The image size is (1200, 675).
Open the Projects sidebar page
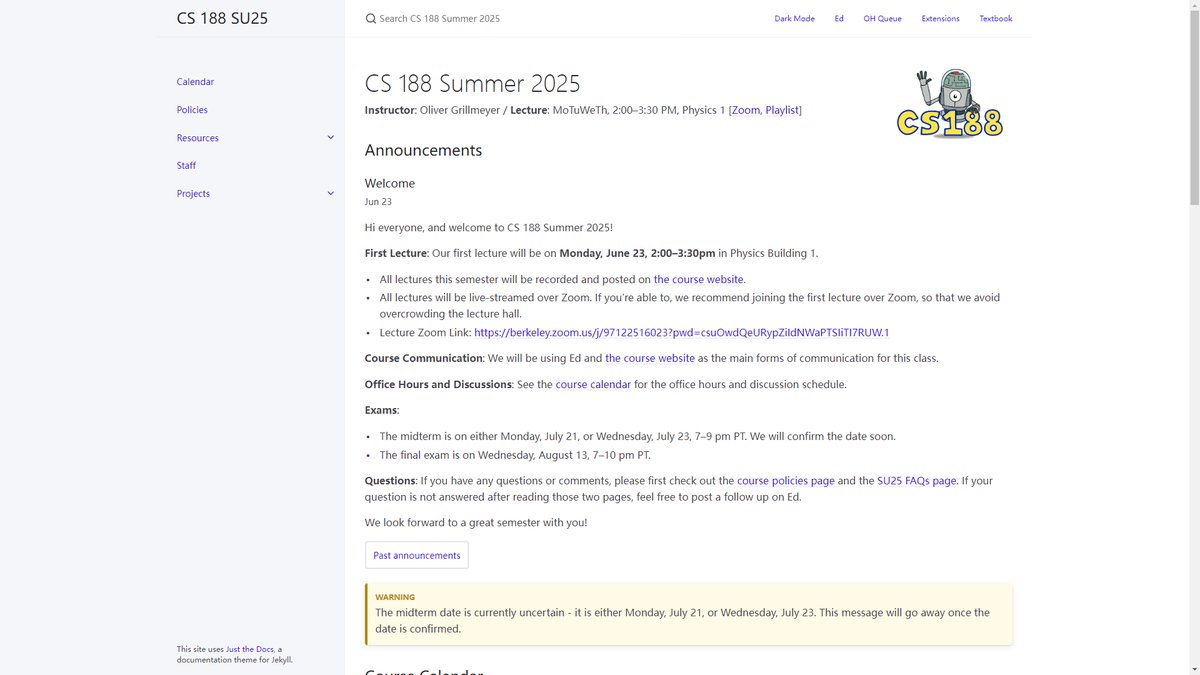tap(193, 194)
